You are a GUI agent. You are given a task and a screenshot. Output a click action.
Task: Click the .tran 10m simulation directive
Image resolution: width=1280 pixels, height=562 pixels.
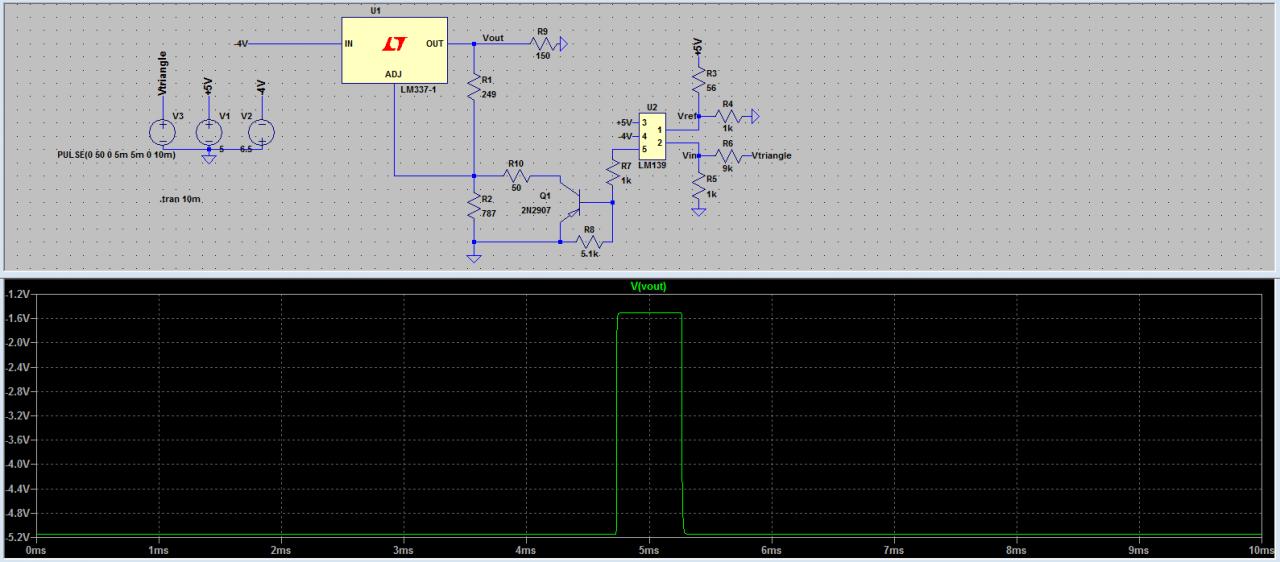click(x=180, y=200)
